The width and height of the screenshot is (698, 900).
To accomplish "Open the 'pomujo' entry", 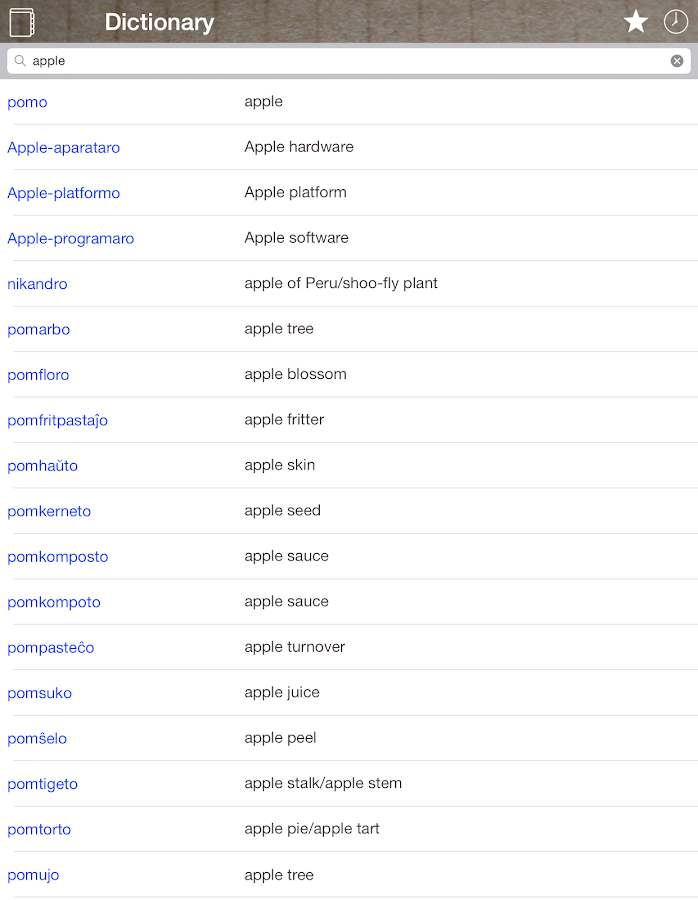I will 33,875.
